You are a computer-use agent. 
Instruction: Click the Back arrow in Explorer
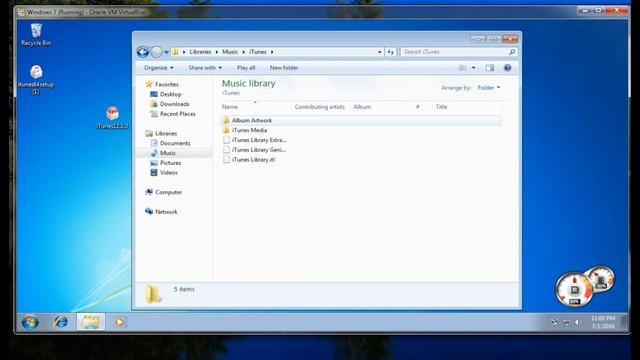click(143, 52)
